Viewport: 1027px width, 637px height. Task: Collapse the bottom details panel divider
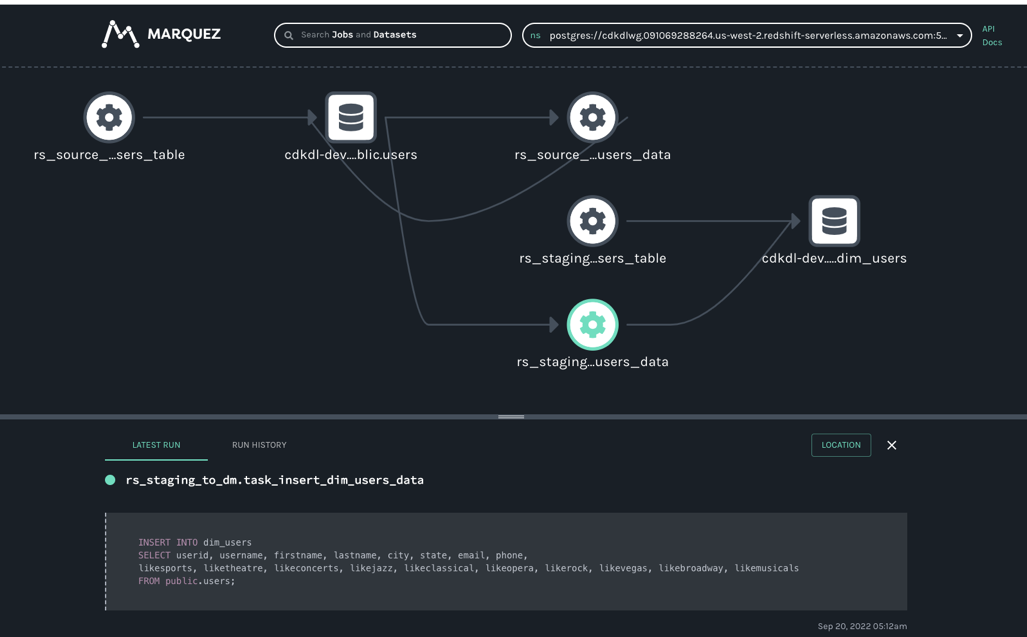point(512,417)
